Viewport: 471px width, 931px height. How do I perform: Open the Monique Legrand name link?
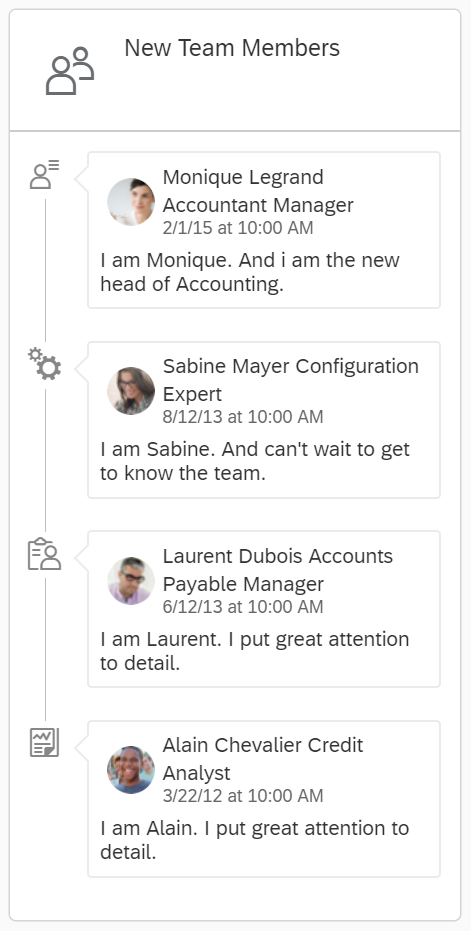pyautogui.click(x=244, y=177)
